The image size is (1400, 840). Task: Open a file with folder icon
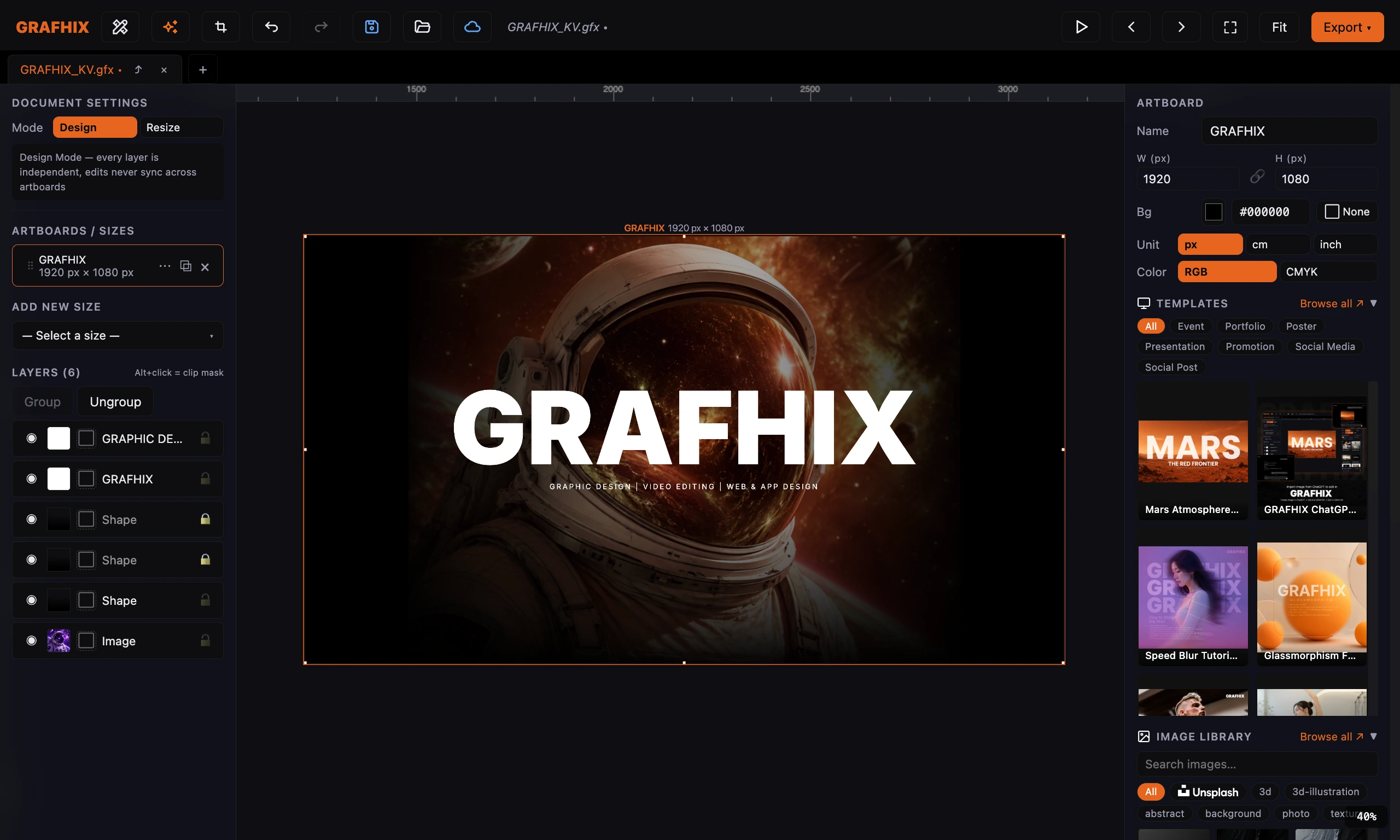coord(422,27)
